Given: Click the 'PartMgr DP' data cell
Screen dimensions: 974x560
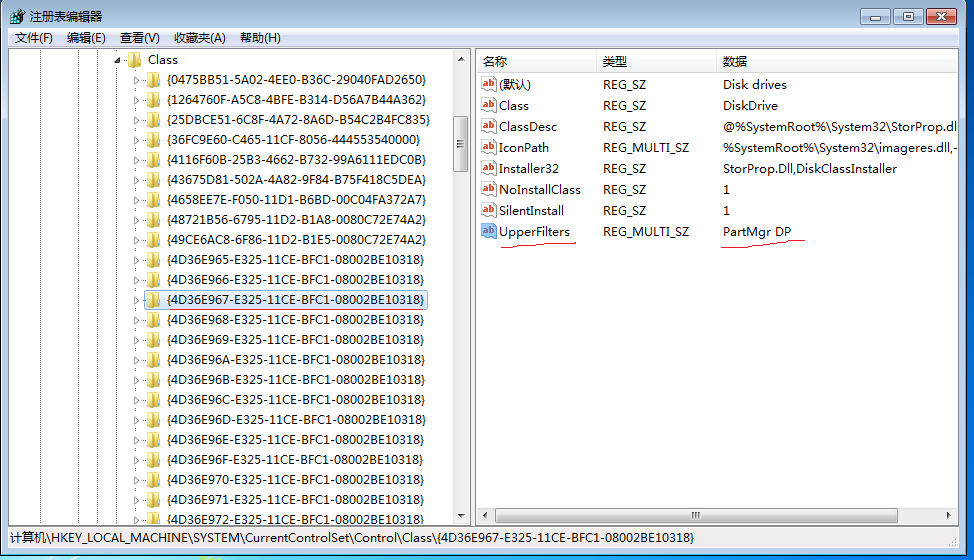Looking at the screenshot, I should pos(757,232).
